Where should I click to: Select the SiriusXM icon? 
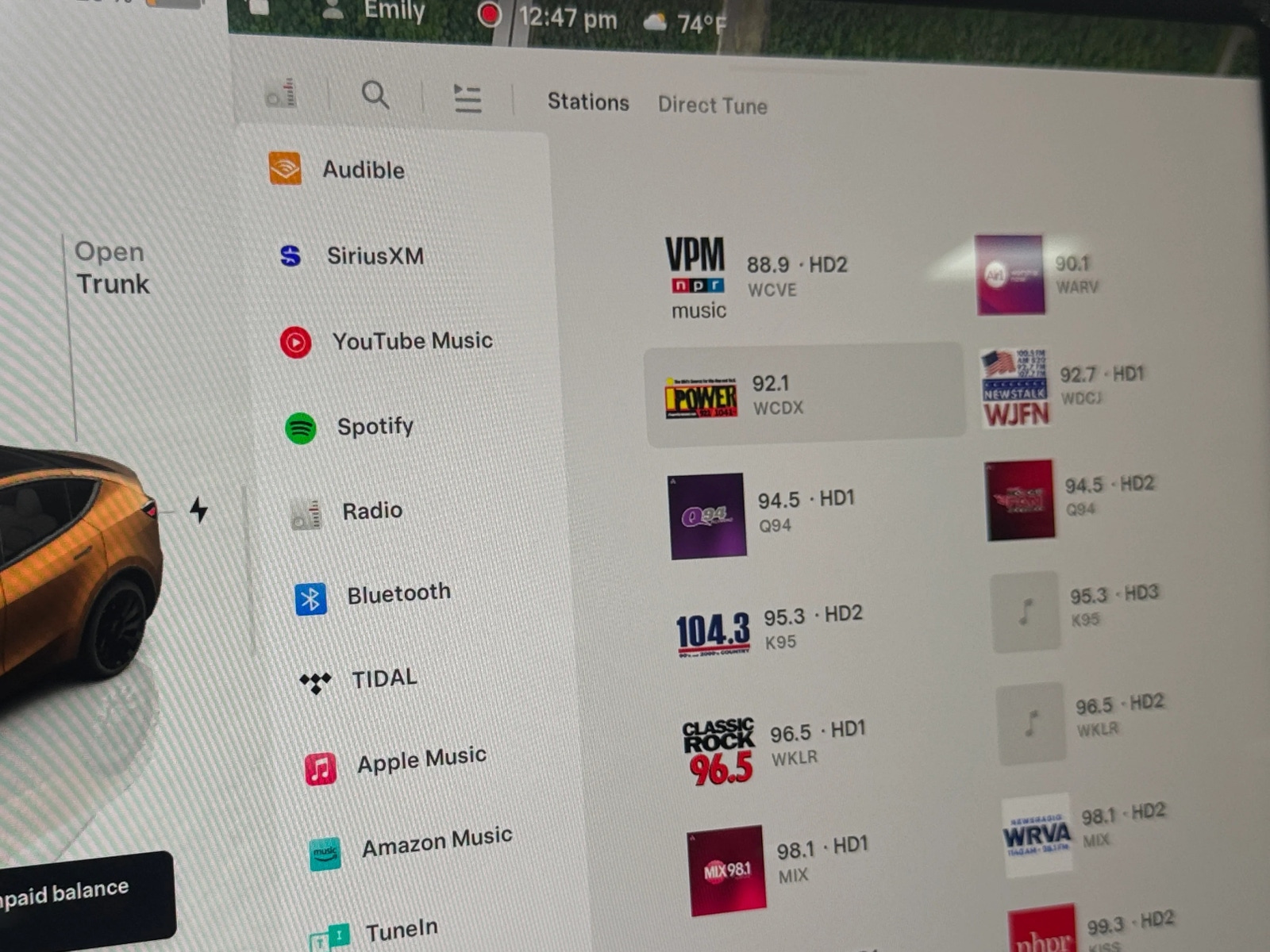coord(291,255)
